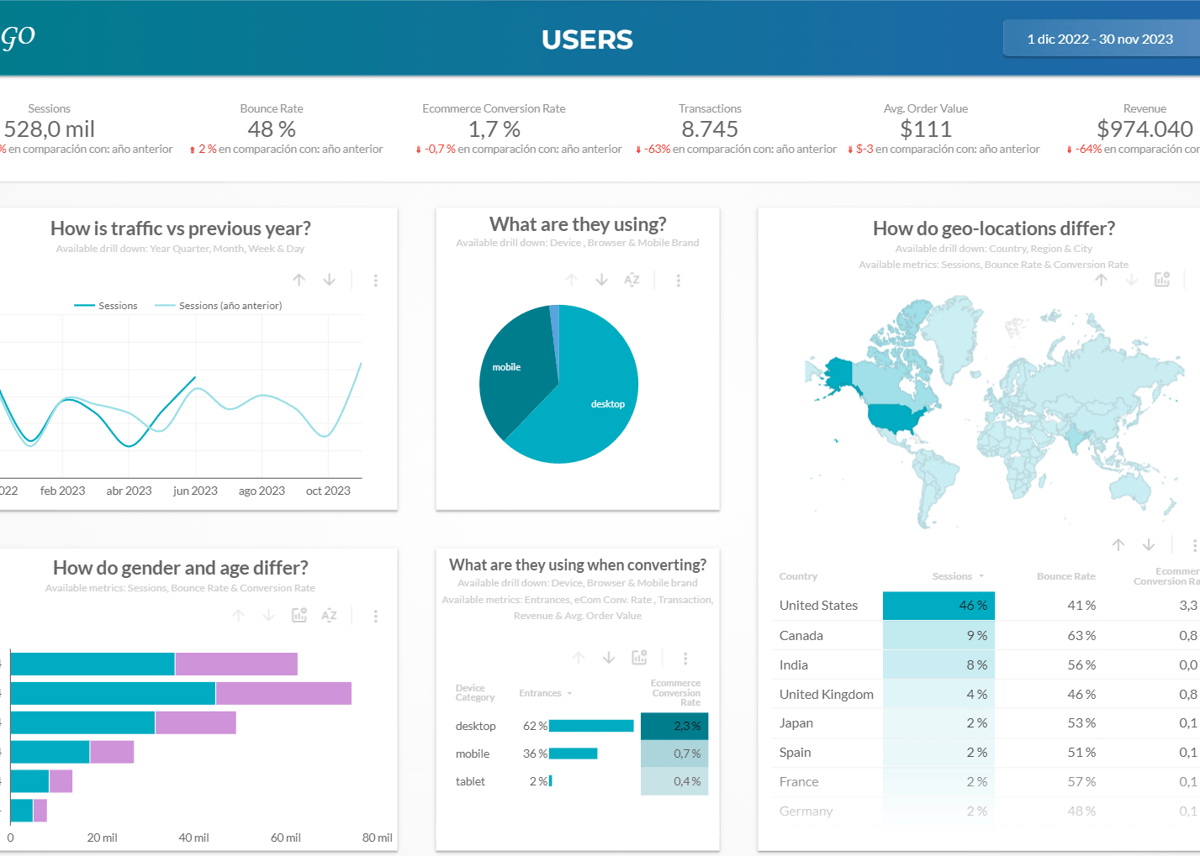
Task: Open more options for the traffic line chart
Action: coord(376,280)
